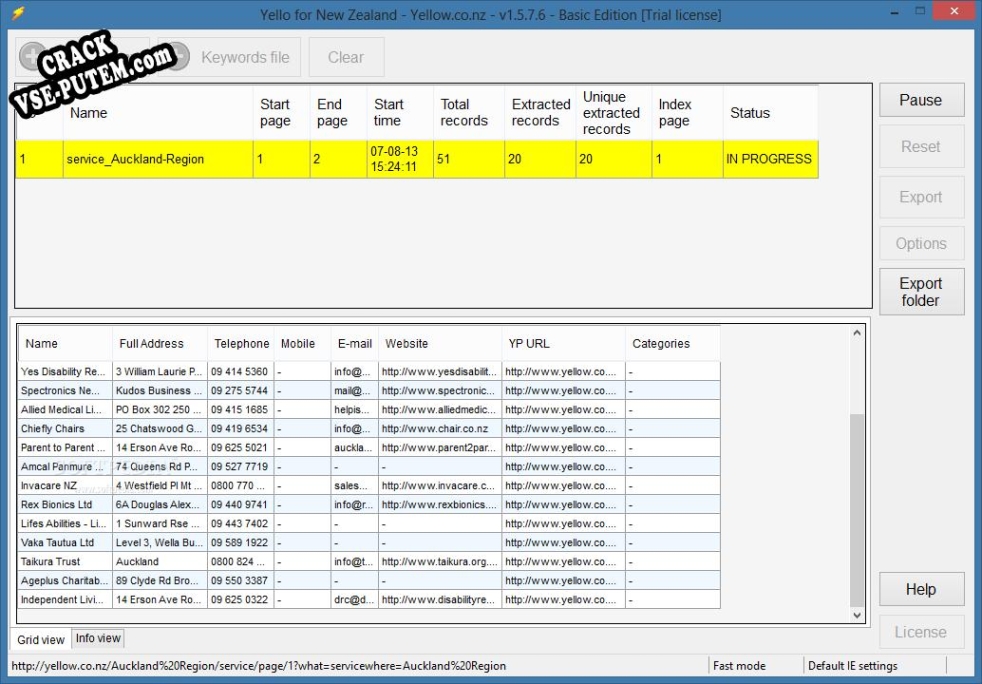The width and height of the screenshot is (982, 684).
Task: Click the Mobile column header
Action: pos(302,344)
